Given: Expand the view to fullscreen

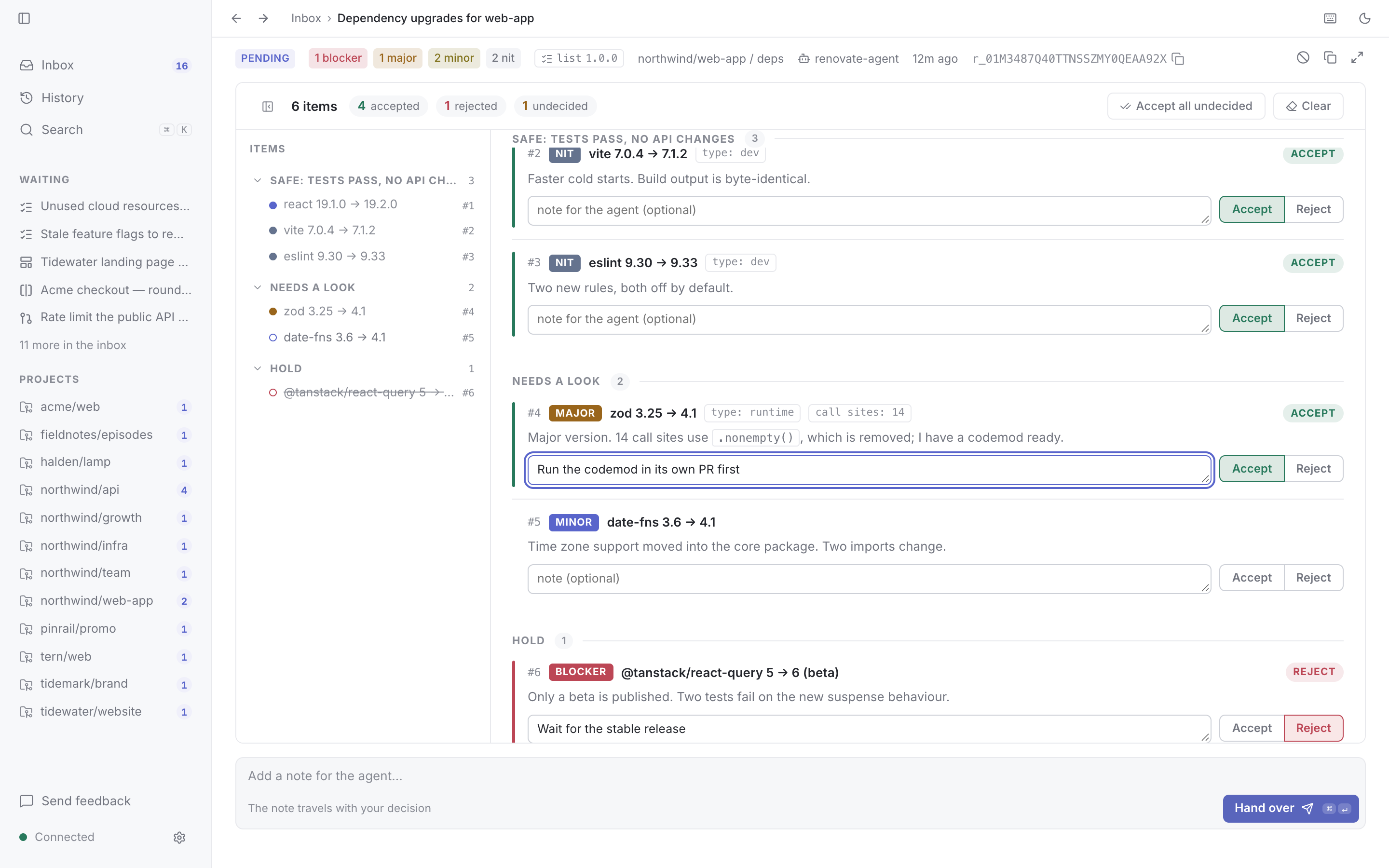Looking at the screenshot, I should (x=1357, y=57).
